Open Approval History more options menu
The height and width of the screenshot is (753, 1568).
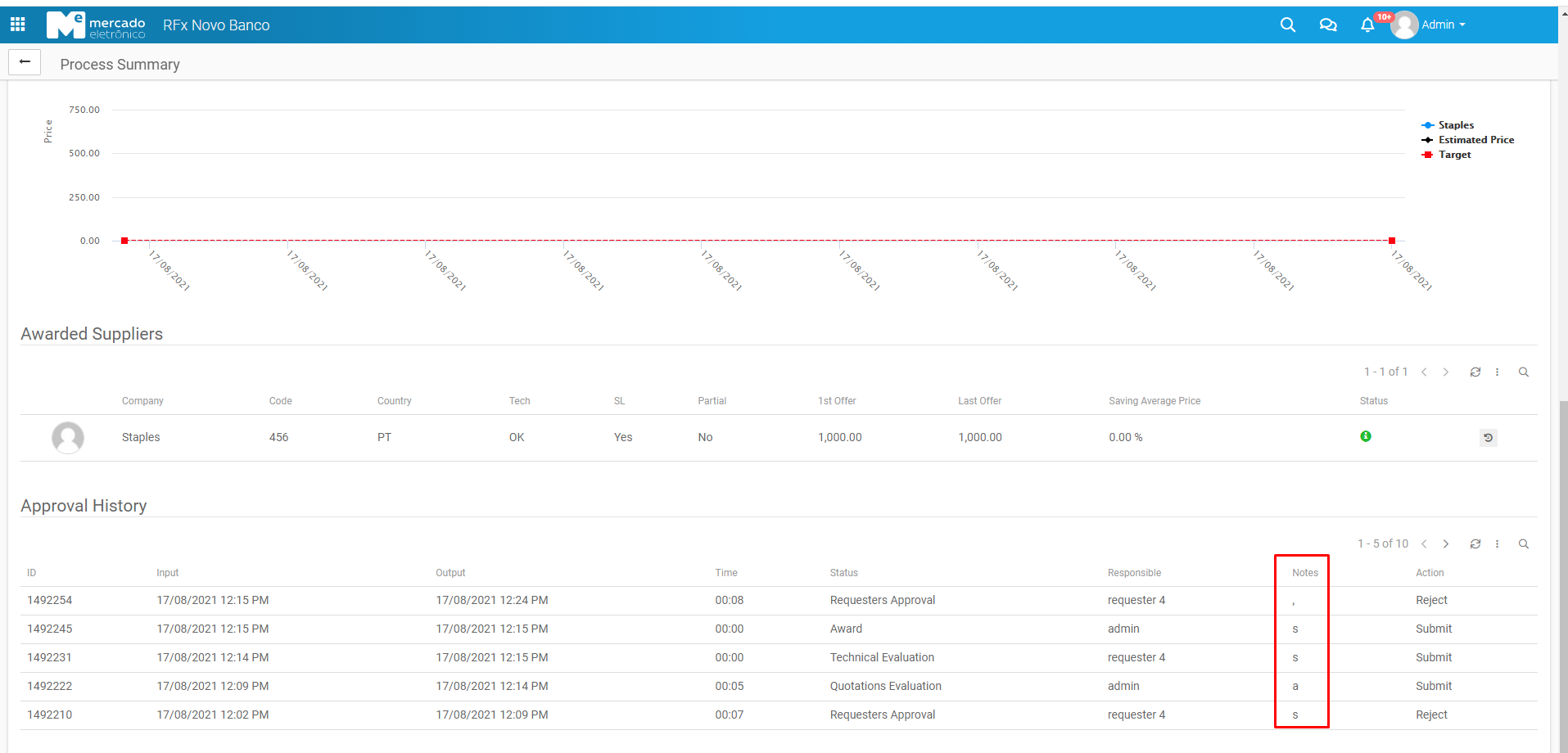(1497, 543)
